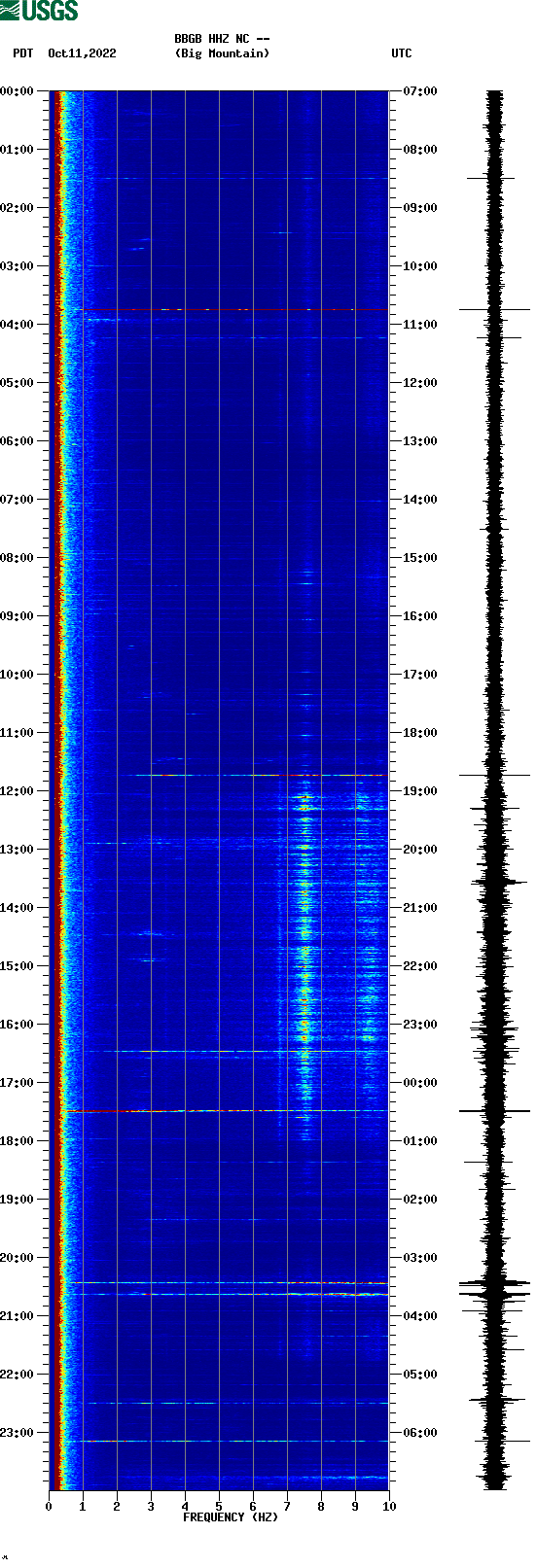The image size is (537, 1568).
Task: Click the red broadband event line below 17:00 PDT
Action: 226,1110
